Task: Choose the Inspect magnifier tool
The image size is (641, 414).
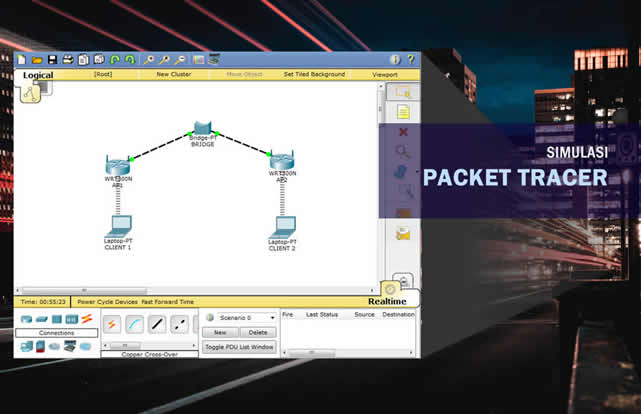Action: click(403, 152)
